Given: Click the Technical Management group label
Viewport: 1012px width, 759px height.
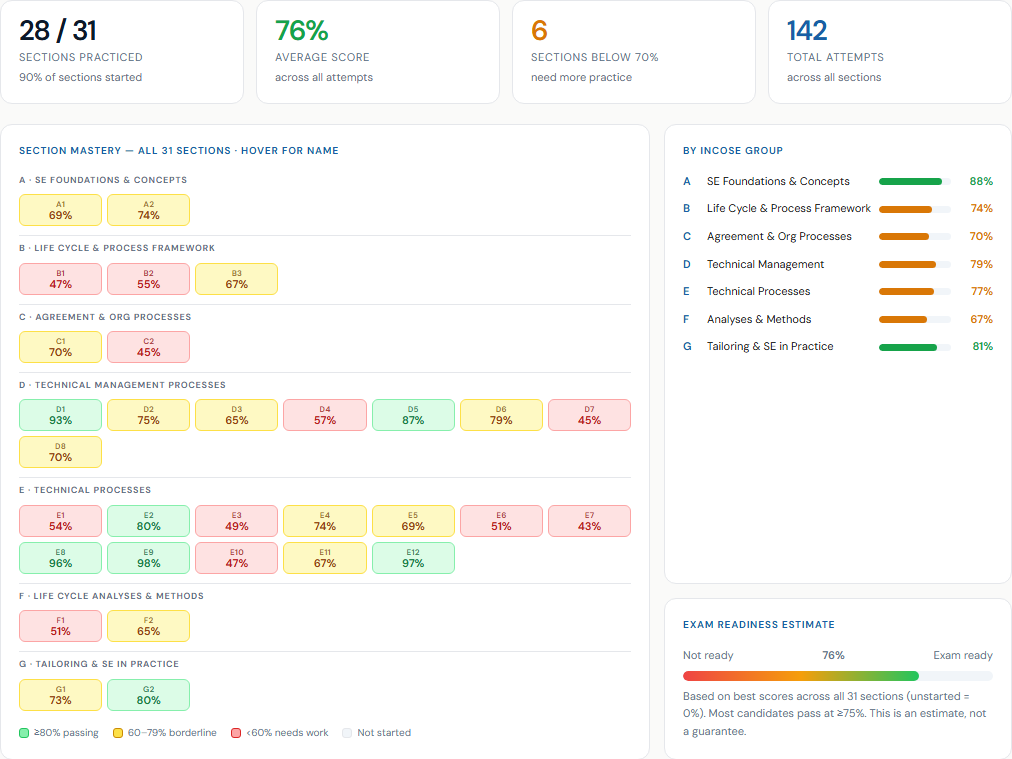Looking at the screenshot, I should [x=765, y=264].
